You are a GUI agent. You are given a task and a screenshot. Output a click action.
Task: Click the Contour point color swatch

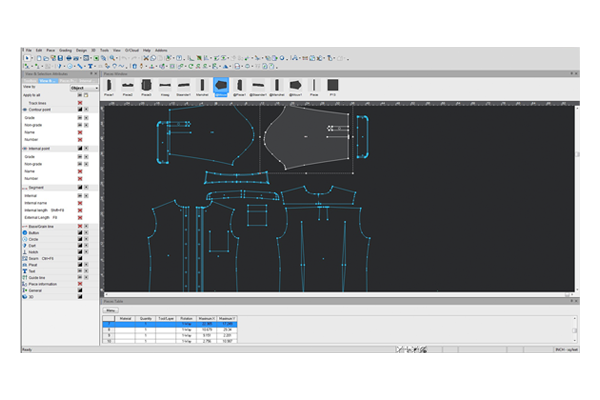(x=78, y=110)
